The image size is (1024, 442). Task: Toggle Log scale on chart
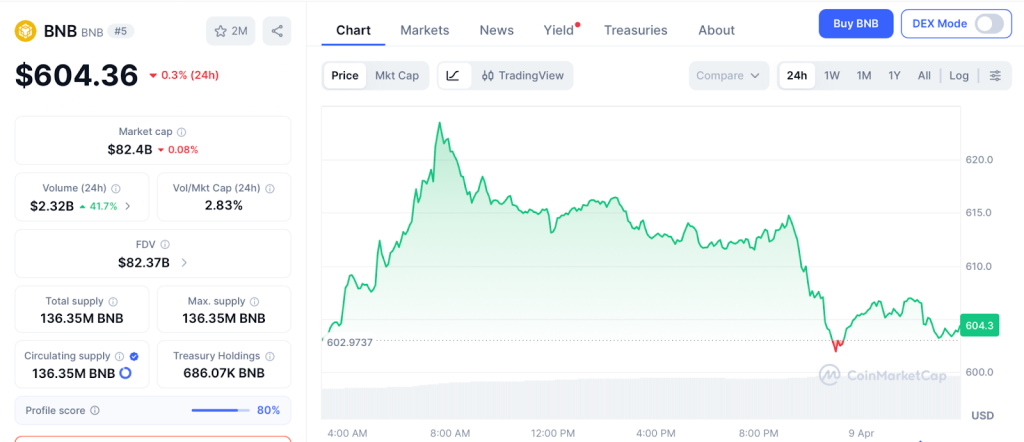coord(959,76)
